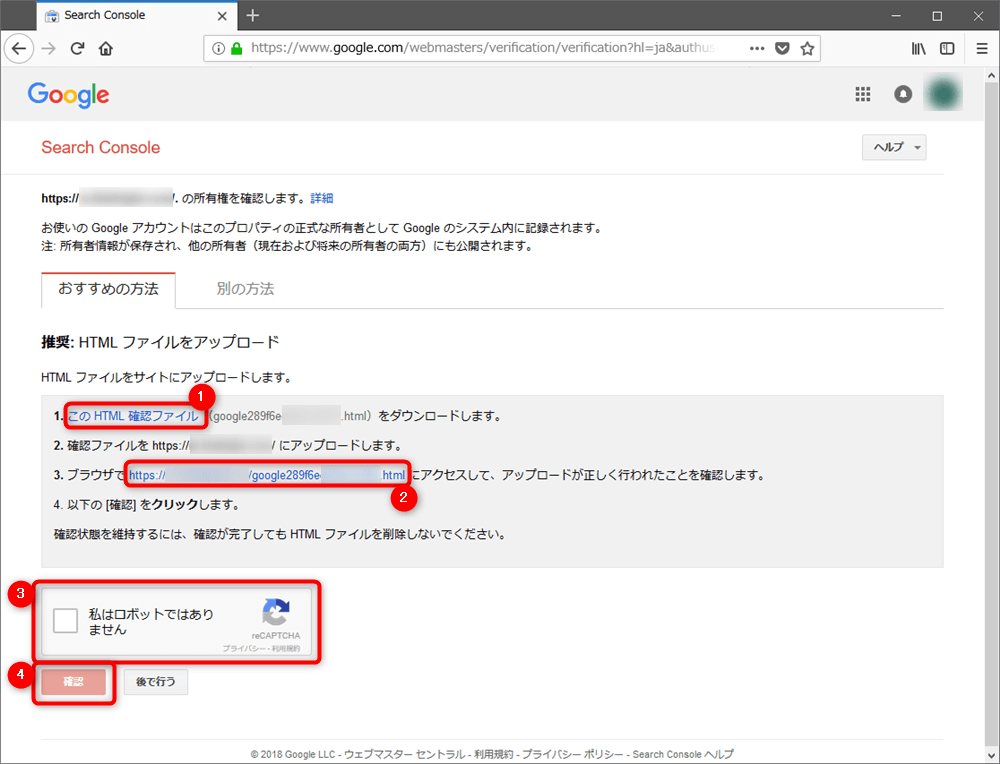Image resolution: width=1000 pixels, height=764 pixels.
Task: Open the Firefox hamburger menu
Action: point(978,48)
